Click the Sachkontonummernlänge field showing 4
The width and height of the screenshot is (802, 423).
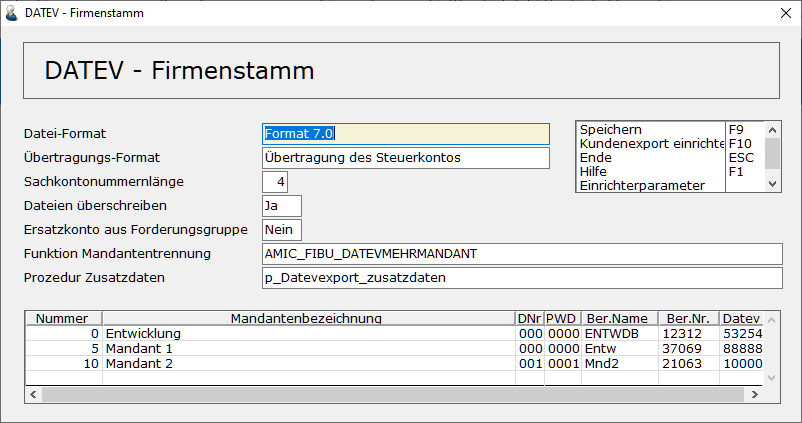(x=275, y=182)
